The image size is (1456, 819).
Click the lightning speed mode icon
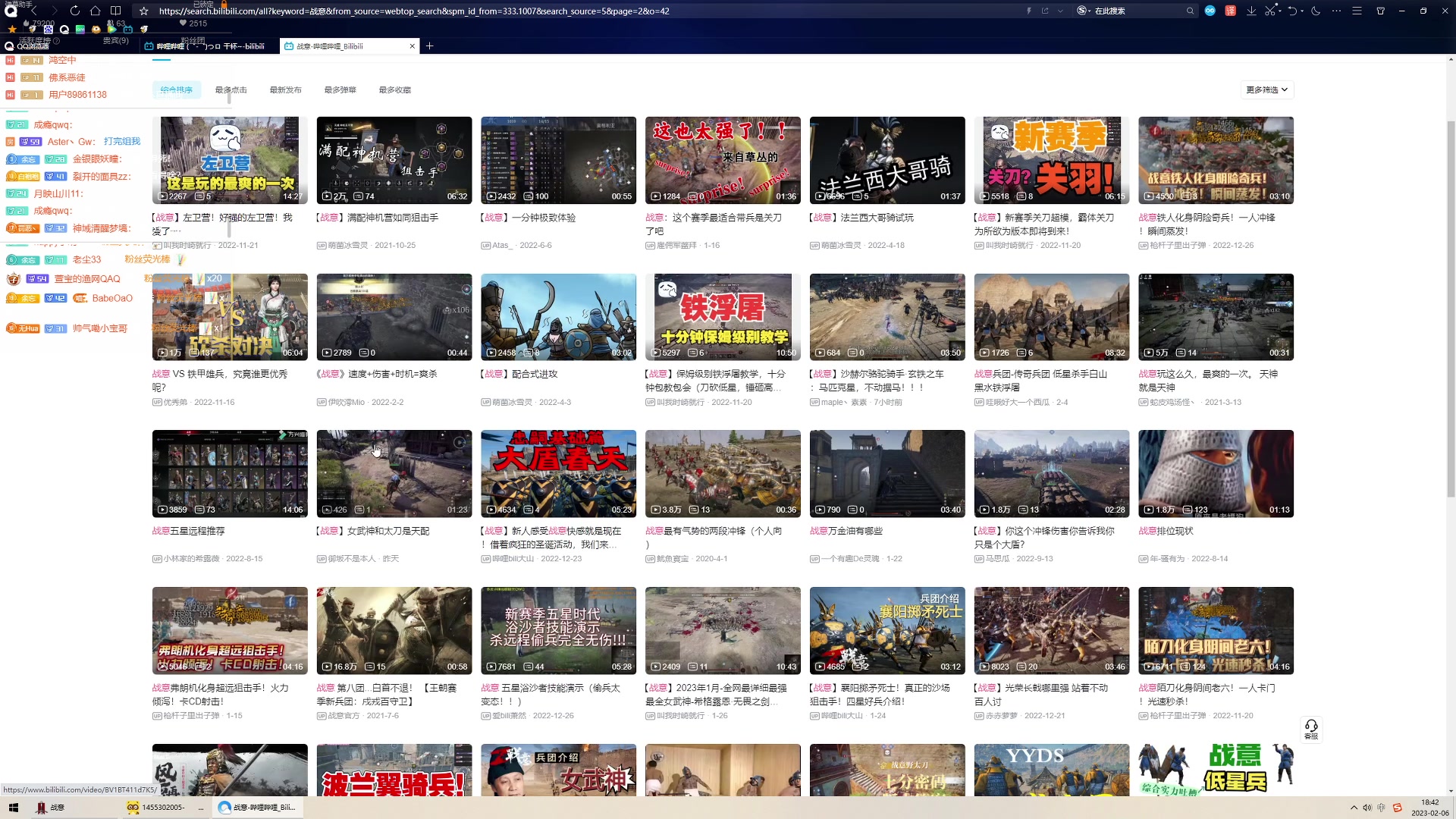pyautogui.click(x=1029, y=11)
